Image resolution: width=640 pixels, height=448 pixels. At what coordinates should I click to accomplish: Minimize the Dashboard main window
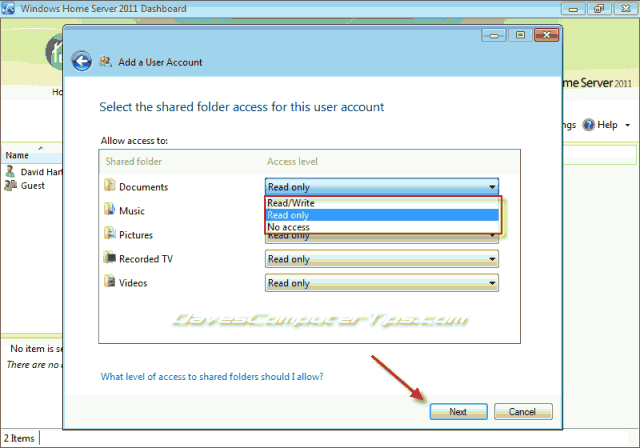pyautogui.click(x=573, y=9)
